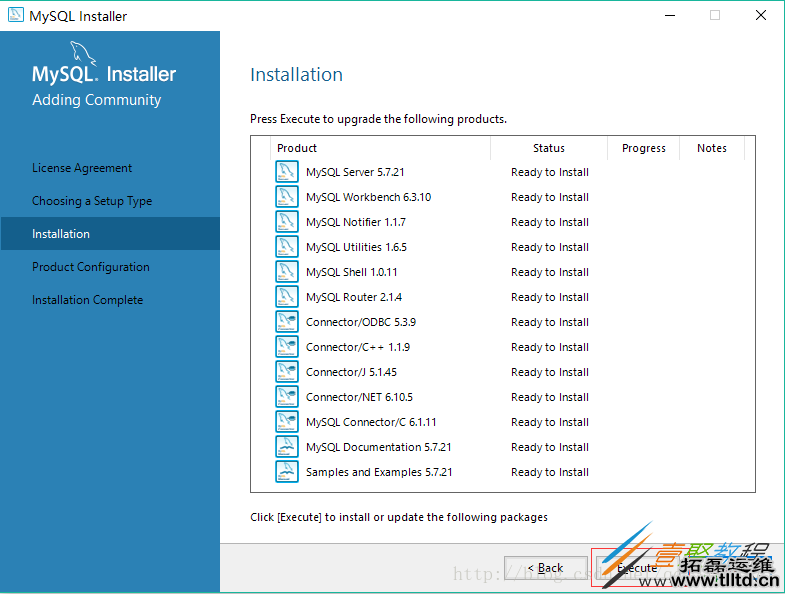Click the MySQL Server 5.7.21 product icon
This screenshot has height=594, width=785.
pyautogui.click(x=287, y=172)
